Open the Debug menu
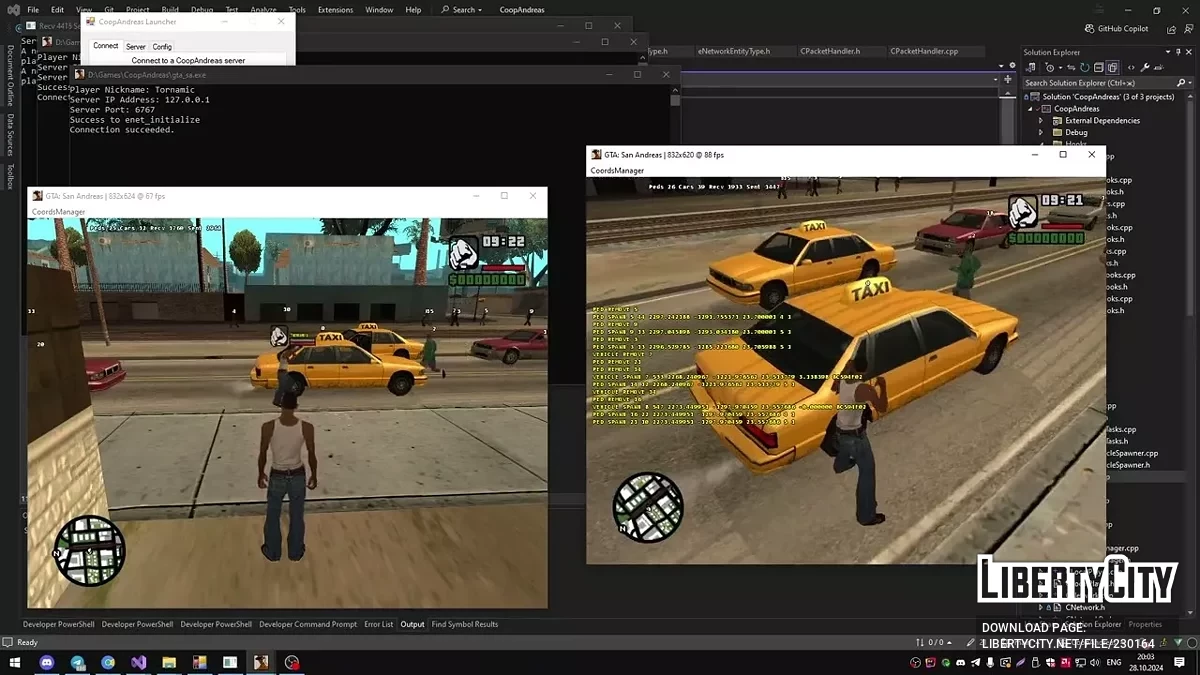 (202, 10)
